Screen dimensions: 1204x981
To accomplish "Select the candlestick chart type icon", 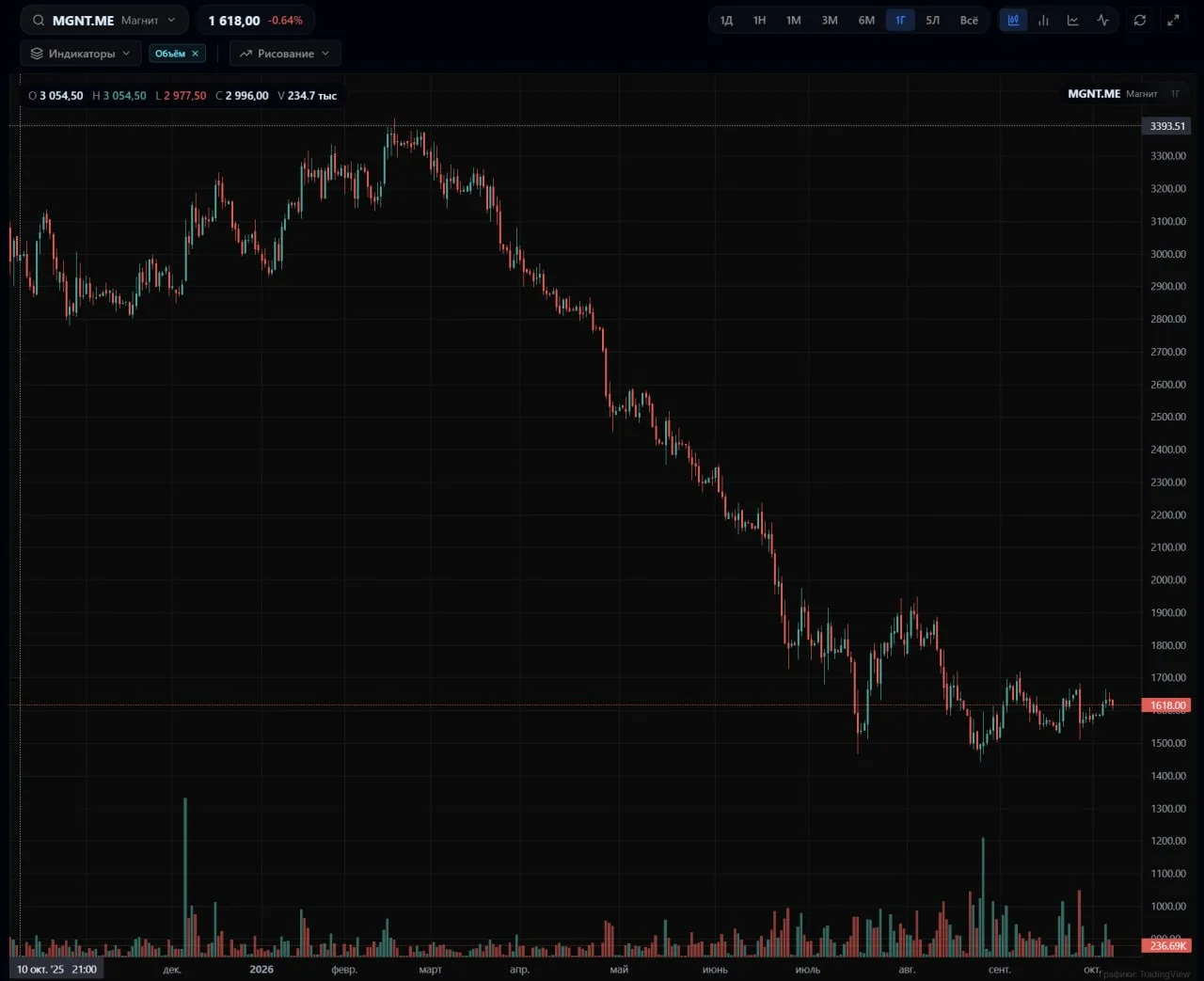I will click(1013, 20).
